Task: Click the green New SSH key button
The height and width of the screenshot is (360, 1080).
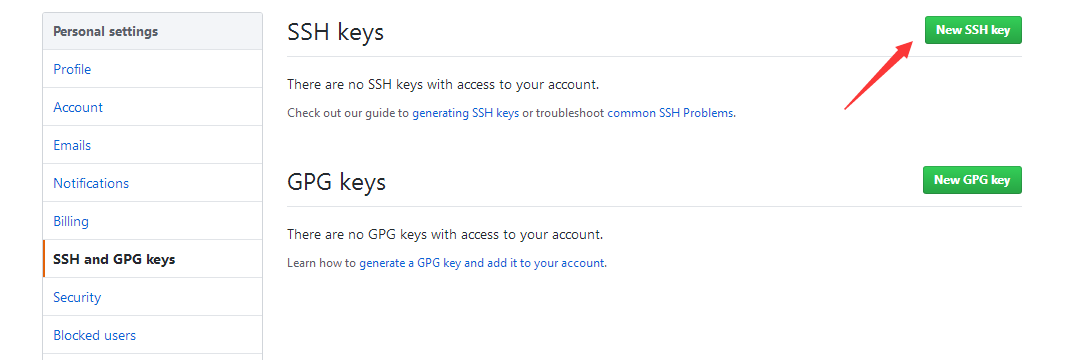Action: pos(973,30)
